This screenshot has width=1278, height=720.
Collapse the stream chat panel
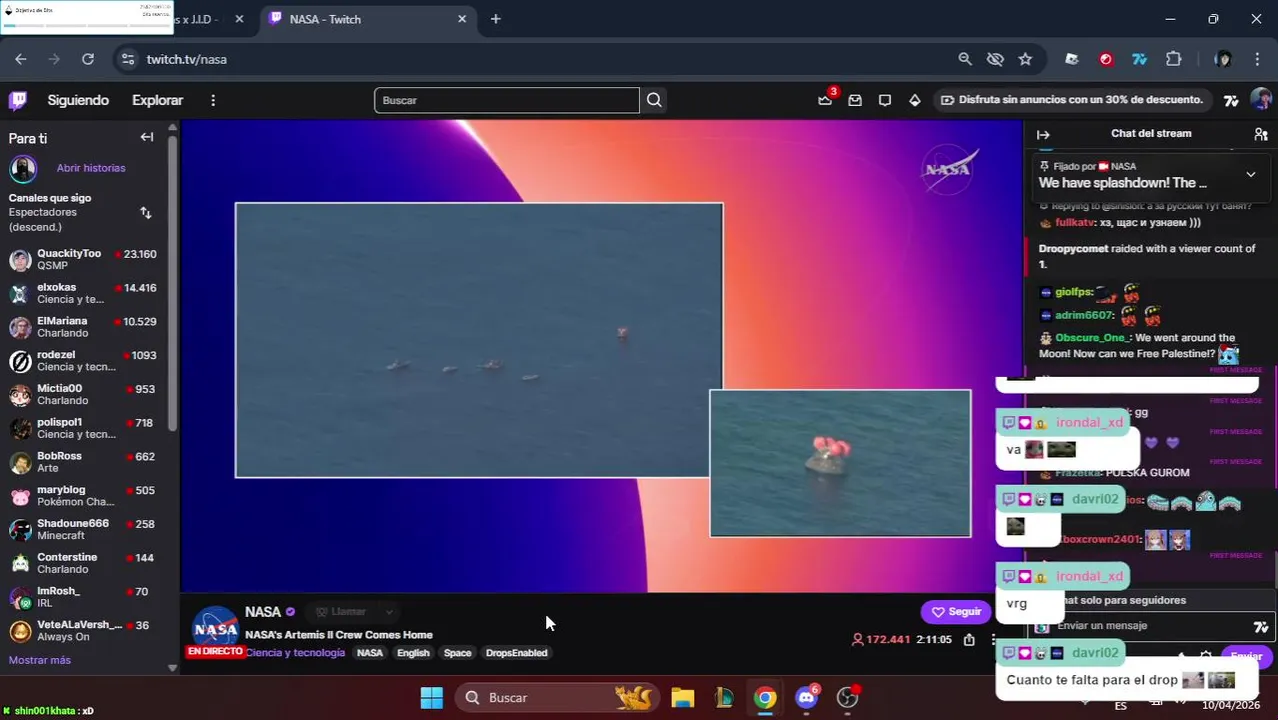[x=1043, y=134]
